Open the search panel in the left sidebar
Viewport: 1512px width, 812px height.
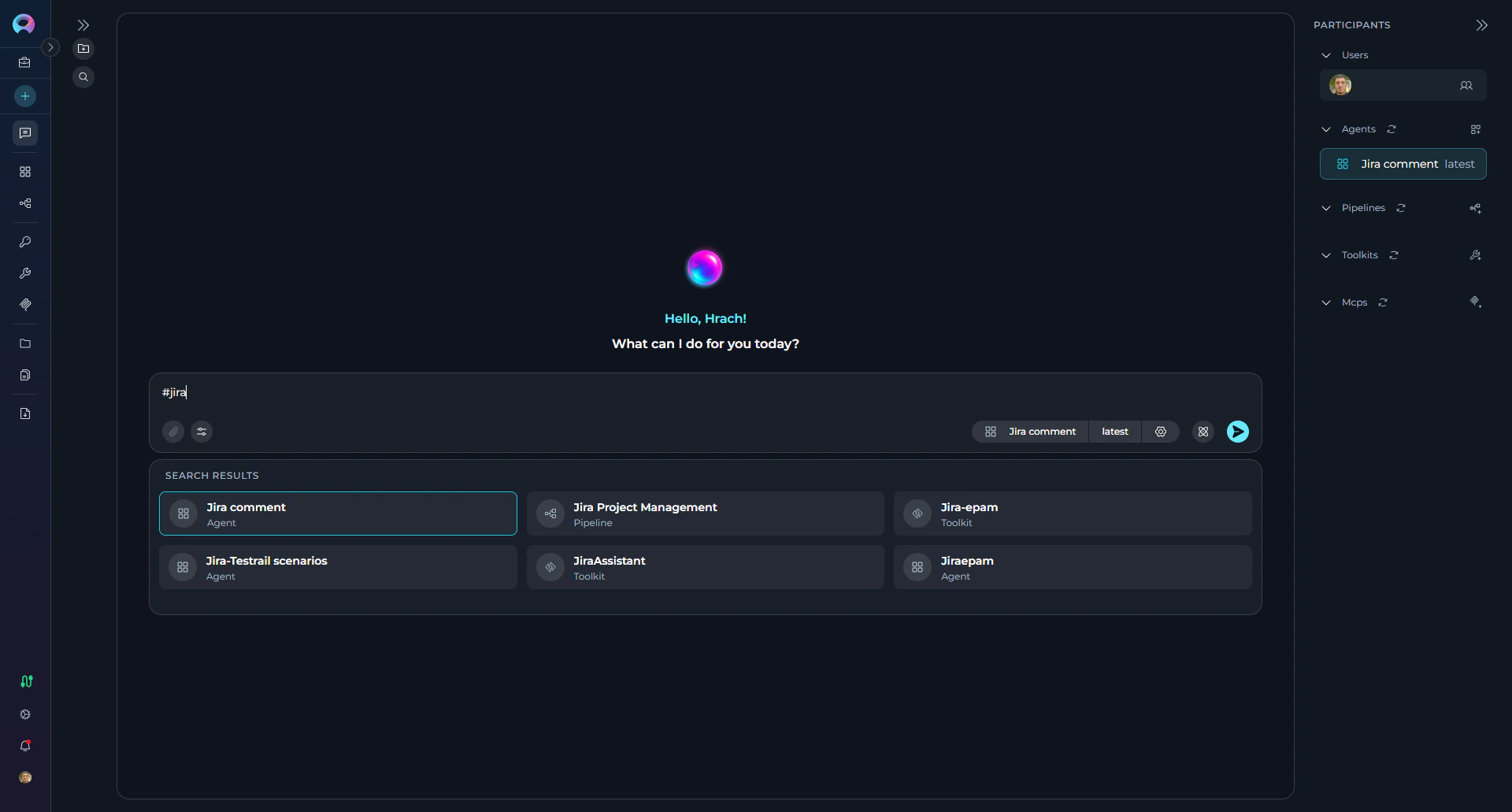coord(83,76)
